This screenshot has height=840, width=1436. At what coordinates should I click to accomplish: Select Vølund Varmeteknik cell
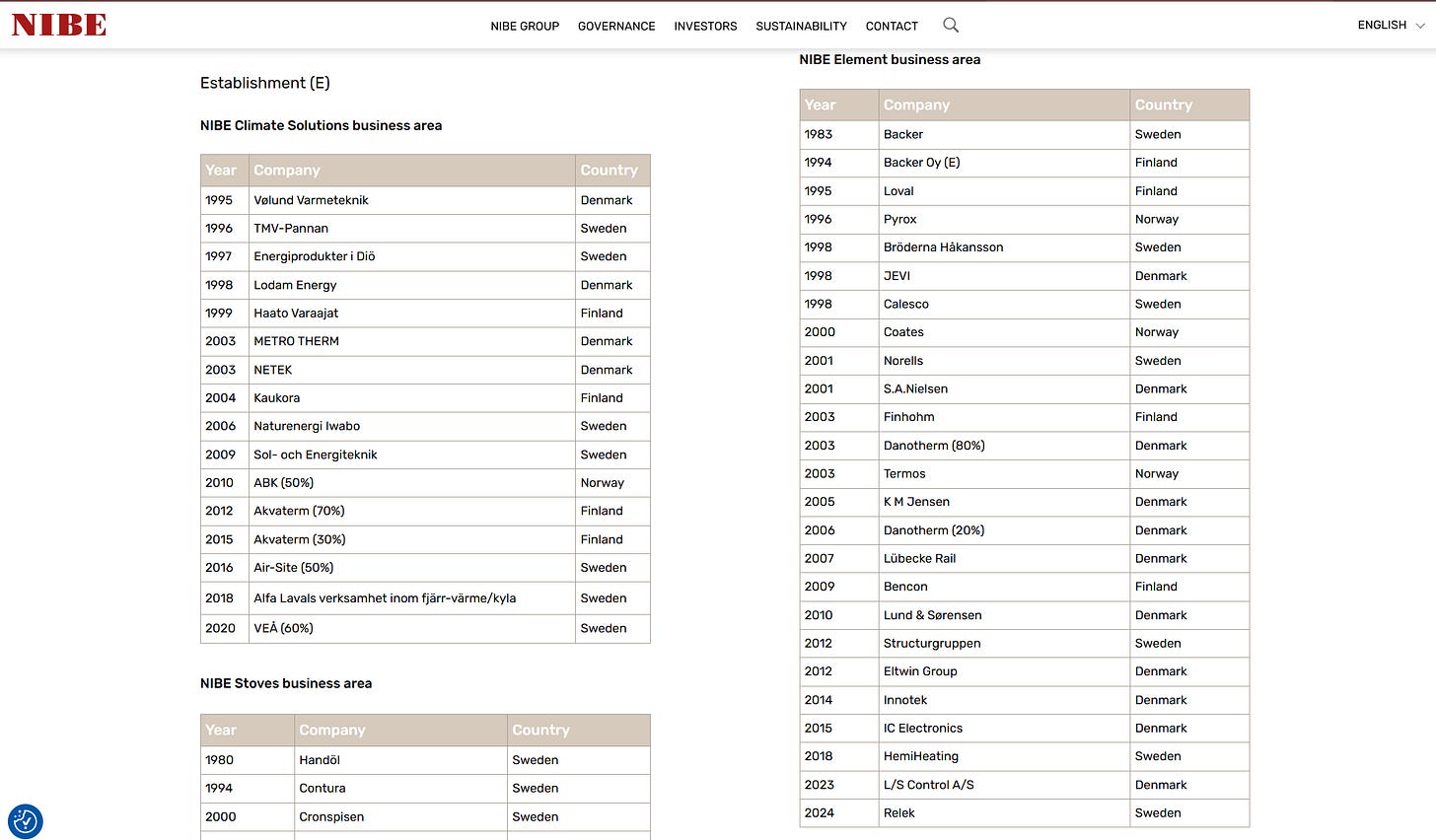411,200
